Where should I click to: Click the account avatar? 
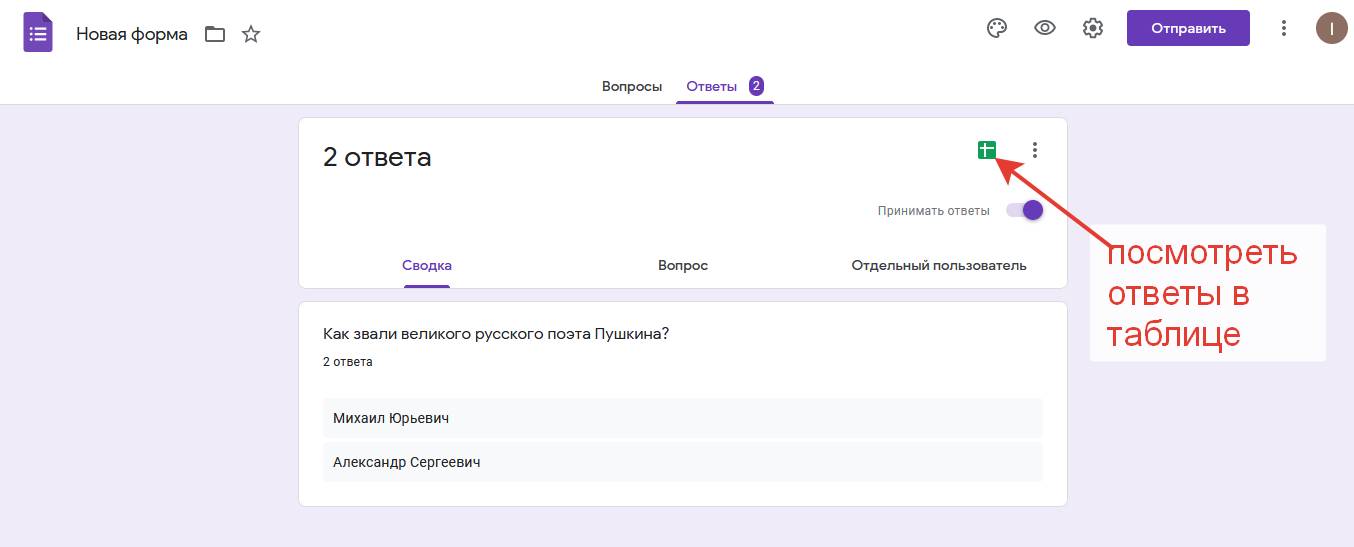[1331, 28]
